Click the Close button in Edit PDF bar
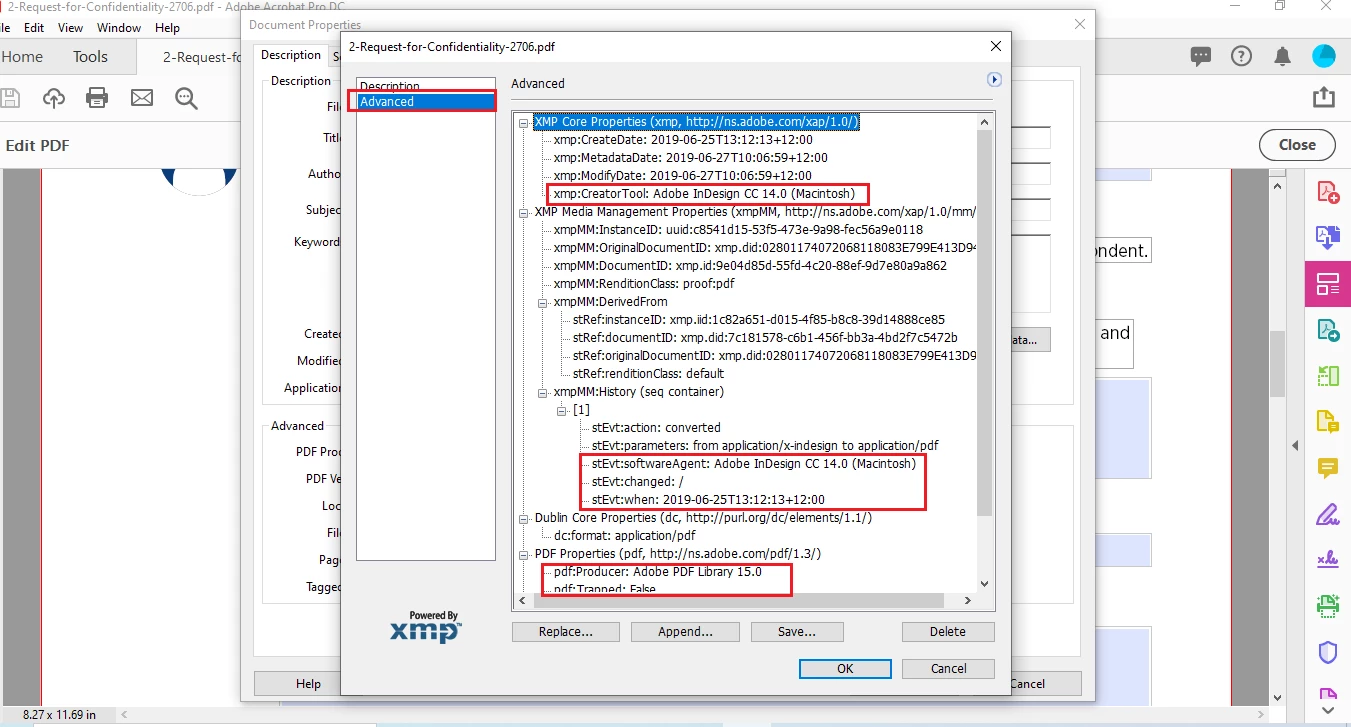 (1297, 145)
